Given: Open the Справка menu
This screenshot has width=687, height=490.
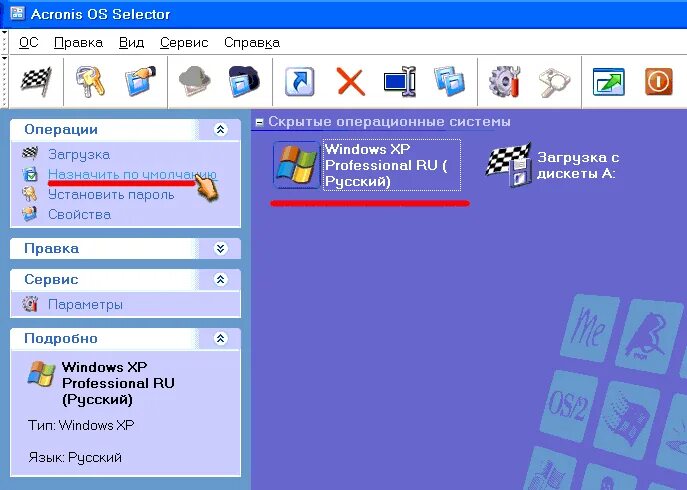Looking at the screenshot, I should point(252,43).
